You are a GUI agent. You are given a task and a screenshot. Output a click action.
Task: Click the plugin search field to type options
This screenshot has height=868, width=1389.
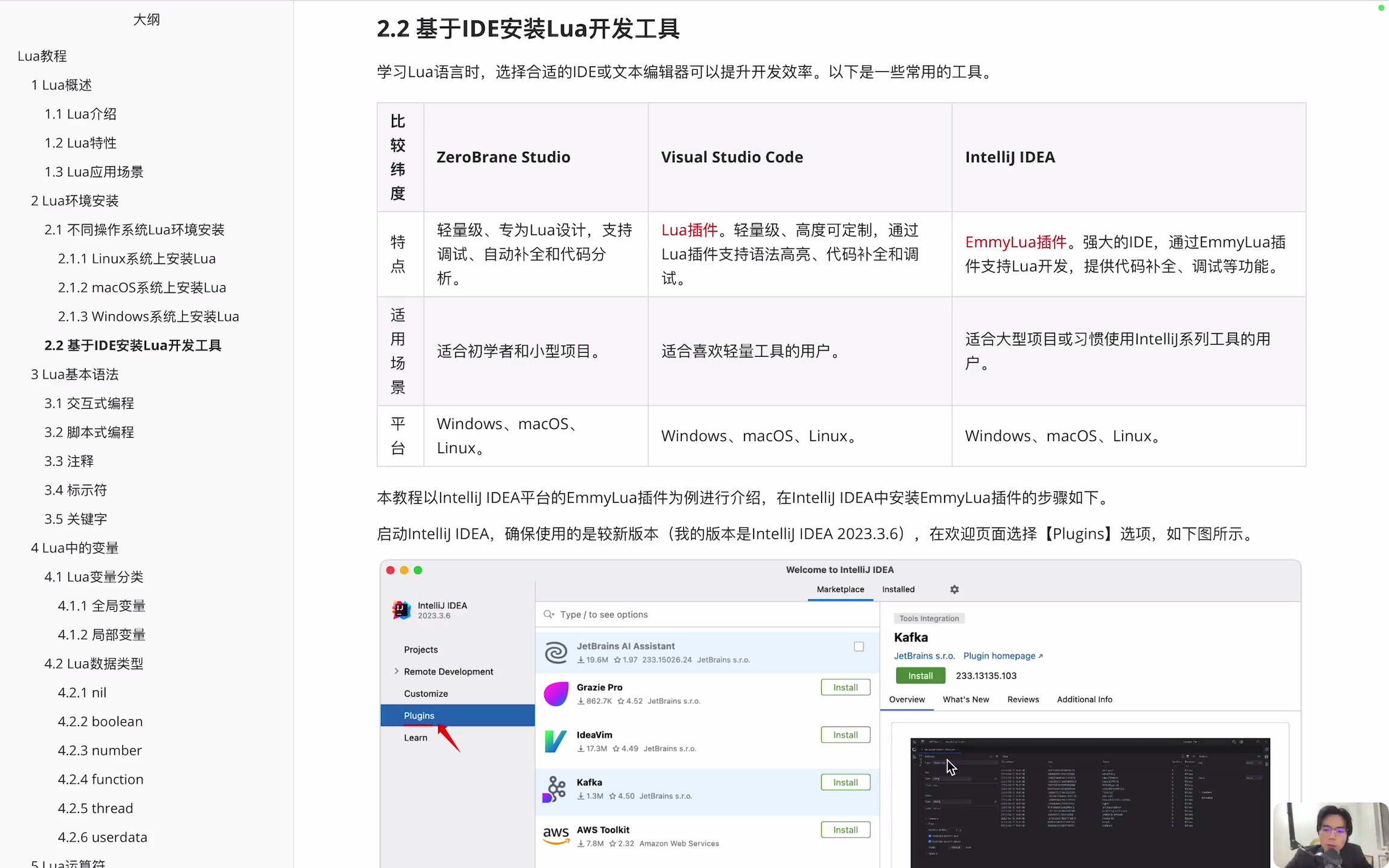coord(663,614)
